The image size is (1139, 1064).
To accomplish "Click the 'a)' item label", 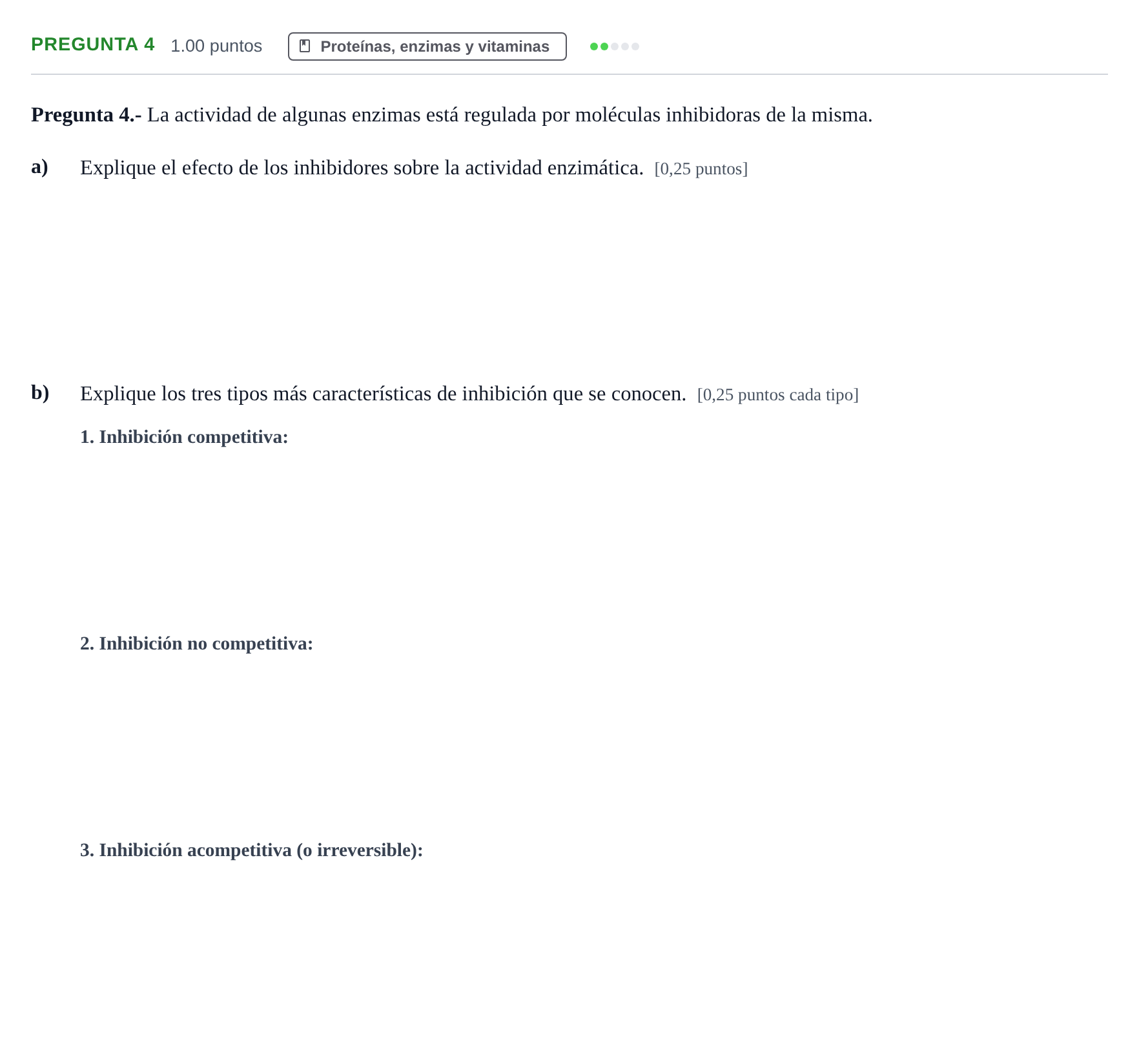I will coord(39,167).
